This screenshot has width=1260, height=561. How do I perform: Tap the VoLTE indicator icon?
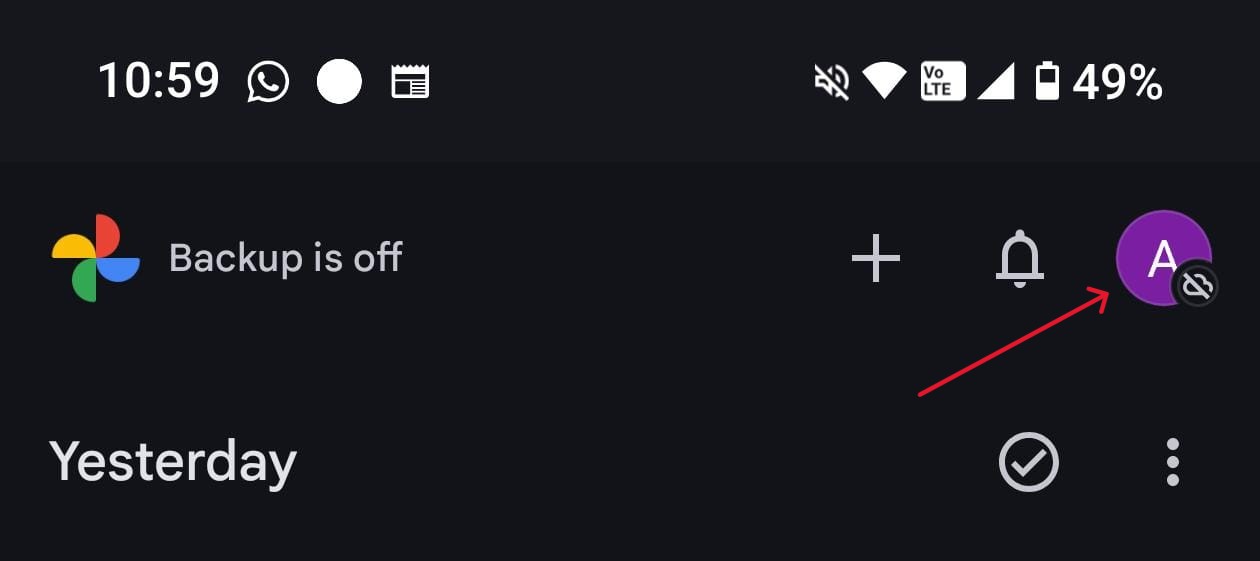[x=942, y=82]
